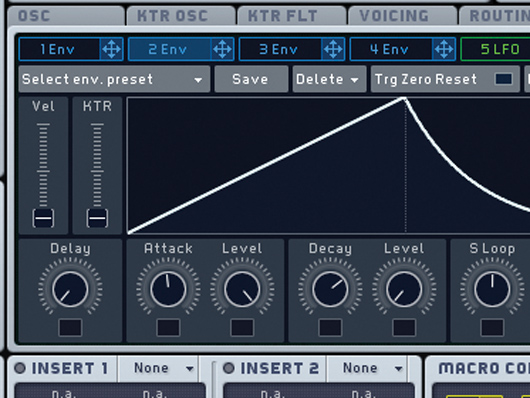Click the slot below Decay Level knob
Viewport: 530px width, 398px height.
[x=404, y=327]
